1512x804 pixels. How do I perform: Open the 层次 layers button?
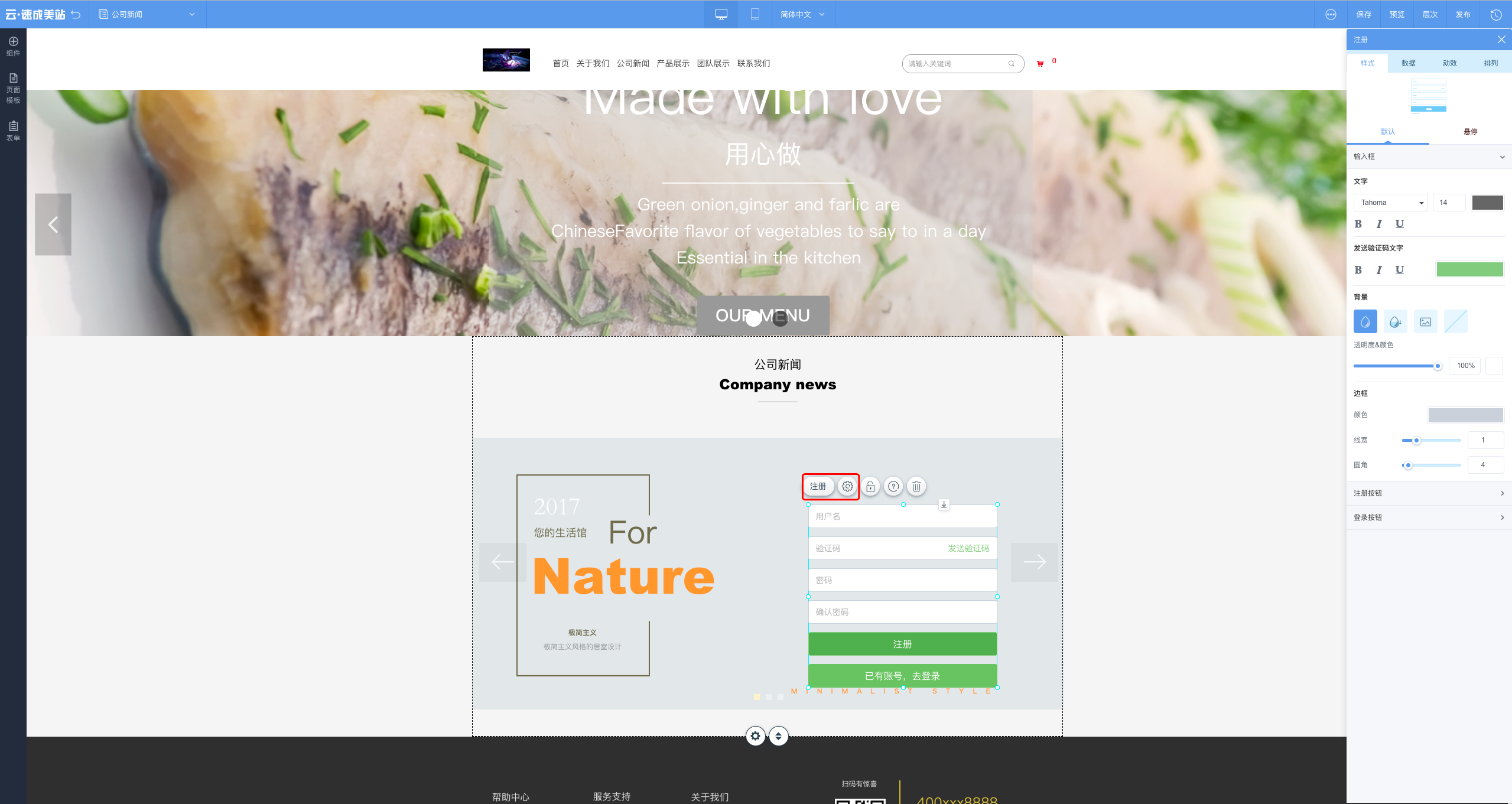1430,14
